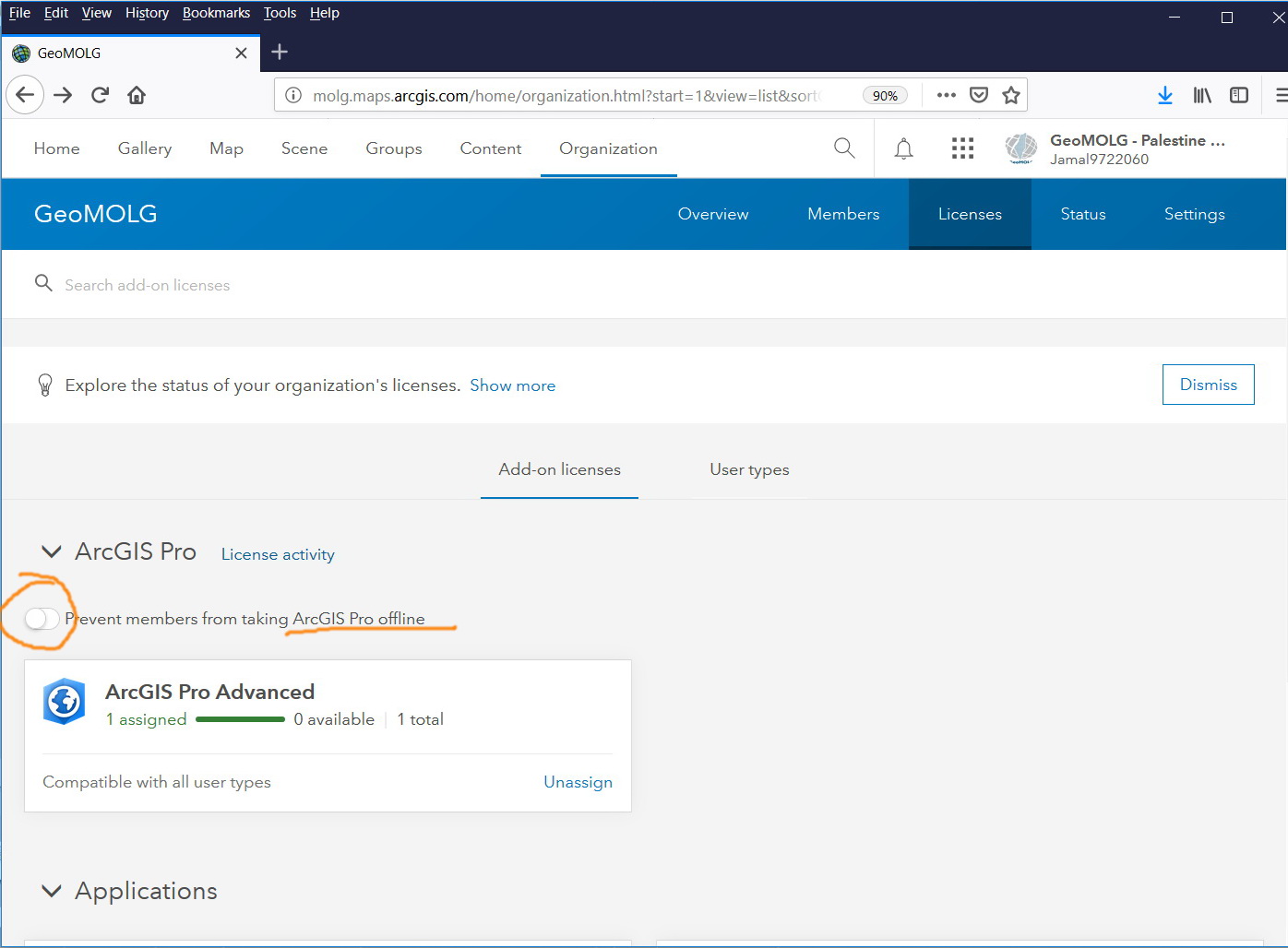Reload the current page
Viewport: 1288px width, 948px height.
pos(100,95)
